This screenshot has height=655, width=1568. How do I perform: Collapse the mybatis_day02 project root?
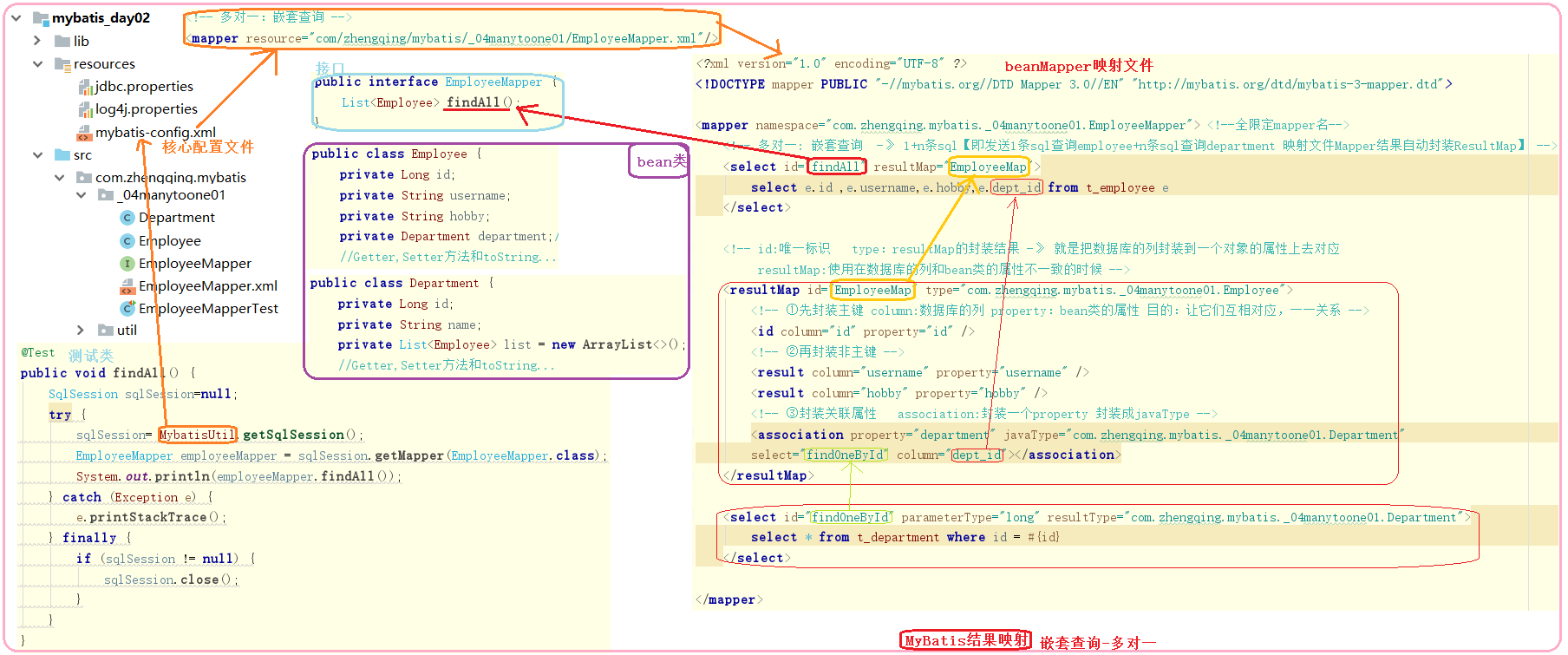16,17
